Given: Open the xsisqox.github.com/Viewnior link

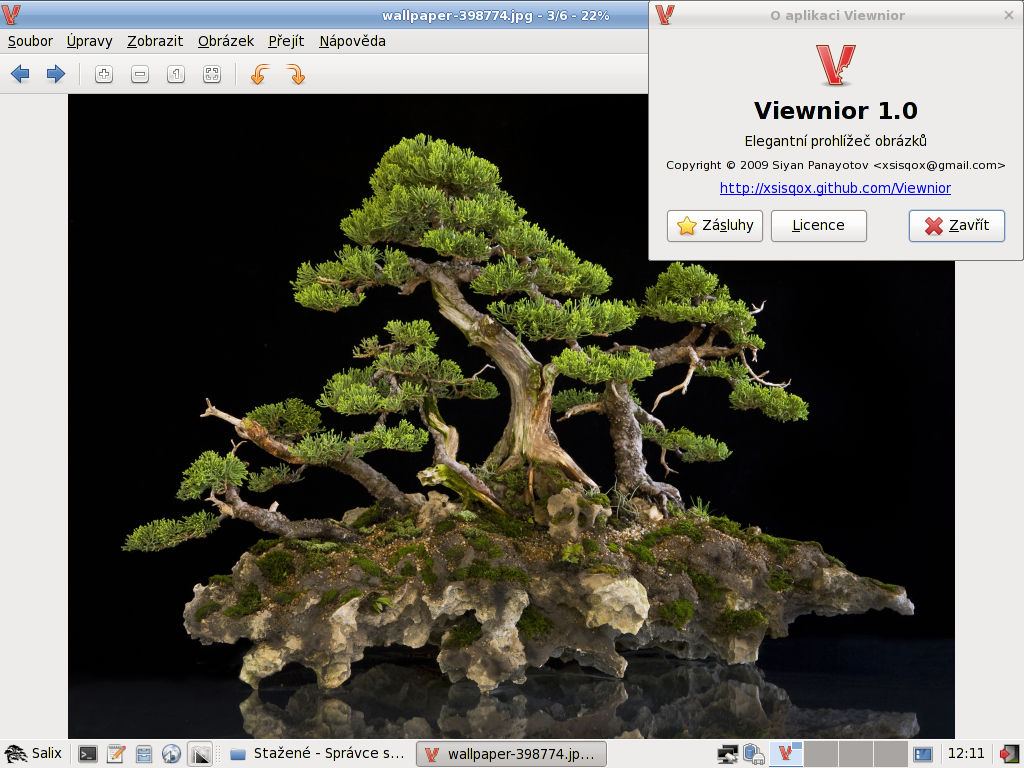Looking at the screenshot, I should 835,188.
